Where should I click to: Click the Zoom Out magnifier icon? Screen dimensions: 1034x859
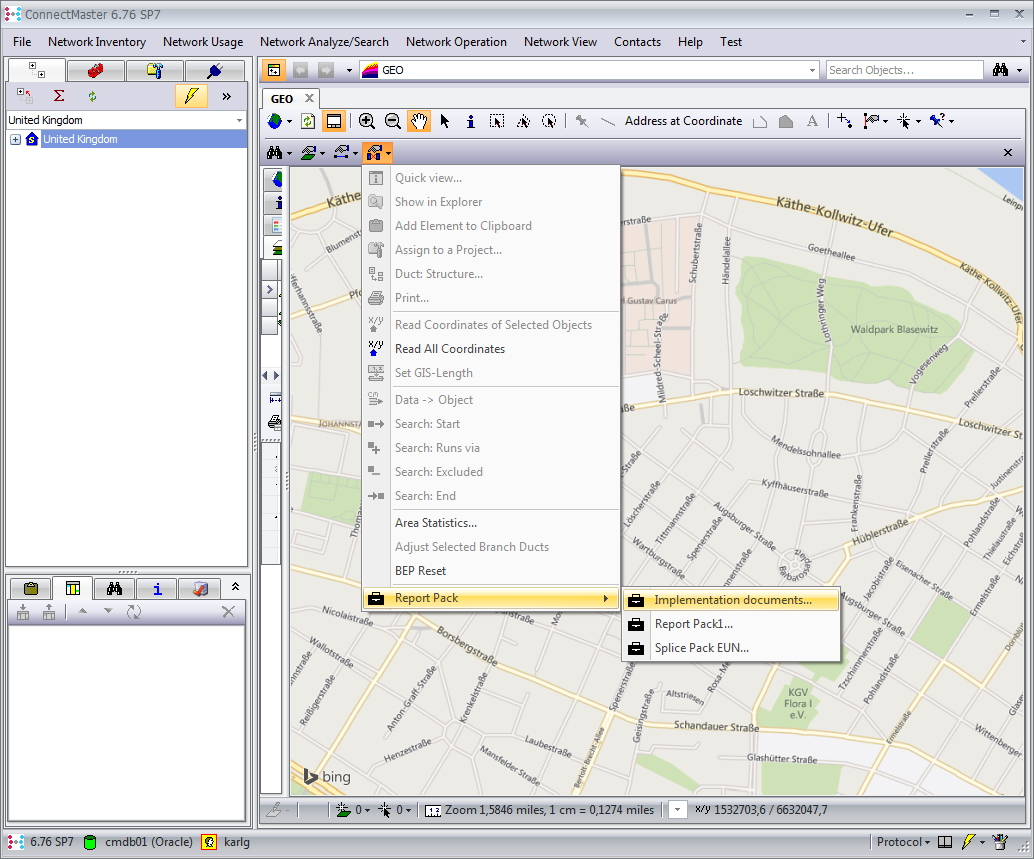coord(392,121)
